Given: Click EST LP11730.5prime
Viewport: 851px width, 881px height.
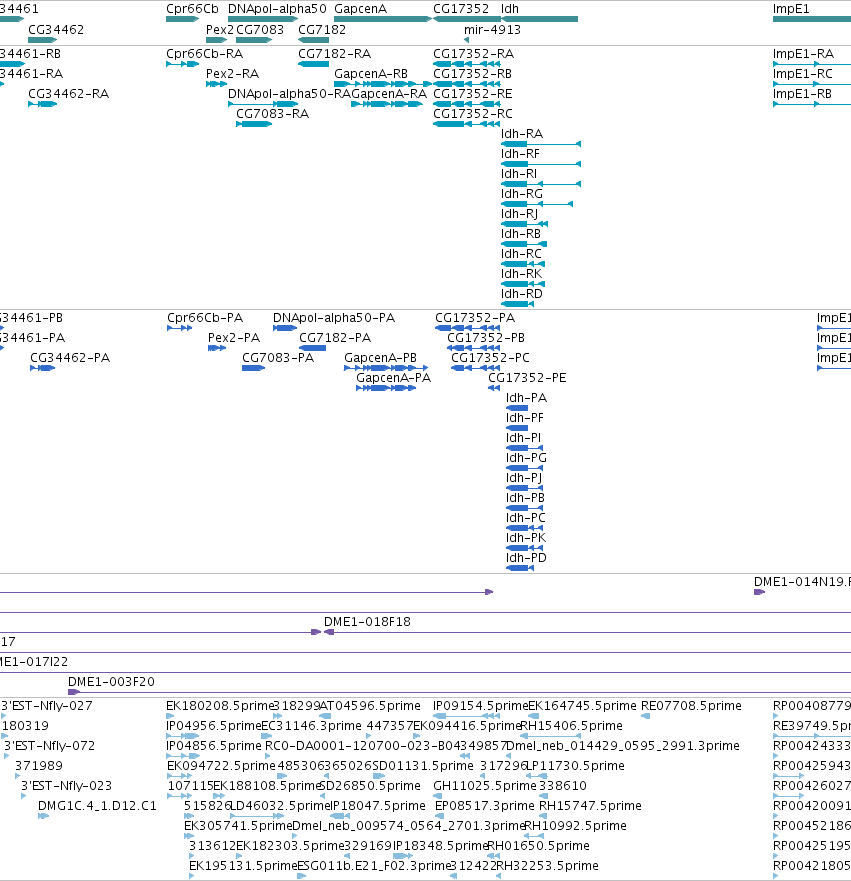Looking at the screenshot, I should tap(575, 766).
